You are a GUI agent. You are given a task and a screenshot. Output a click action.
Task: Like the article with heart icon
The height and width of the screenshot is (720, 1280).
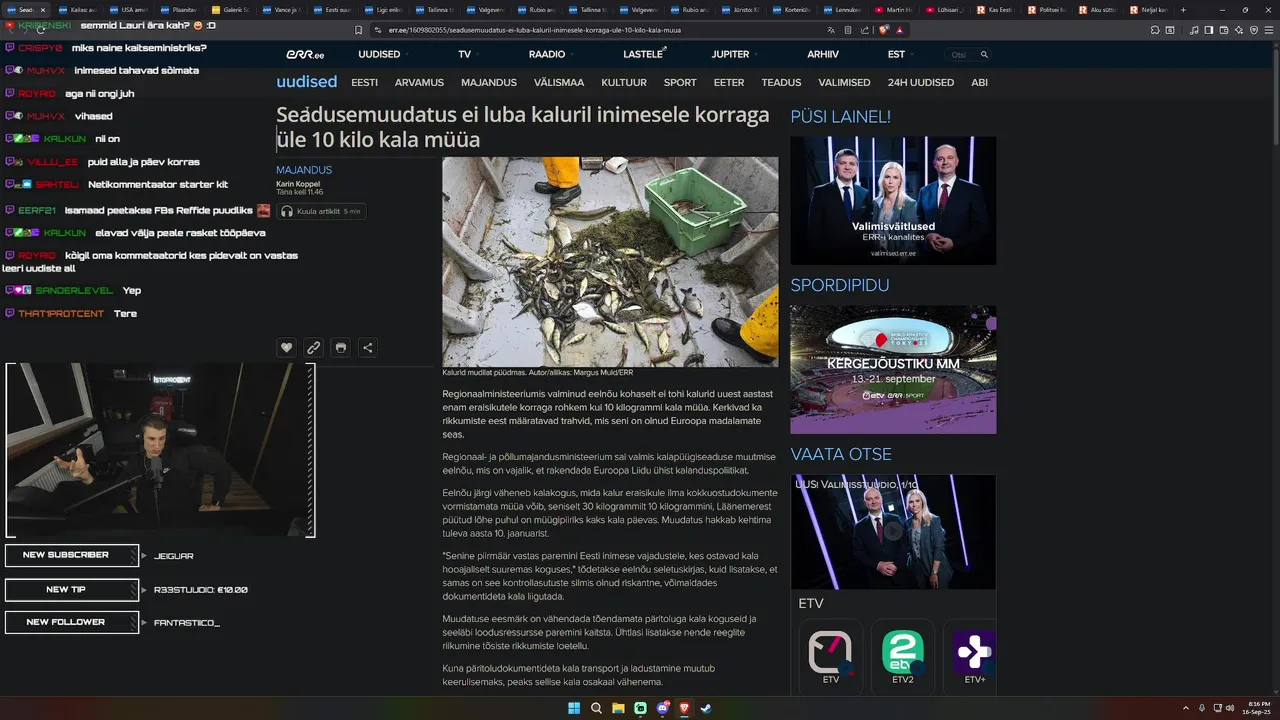click(x=286, y=348)
